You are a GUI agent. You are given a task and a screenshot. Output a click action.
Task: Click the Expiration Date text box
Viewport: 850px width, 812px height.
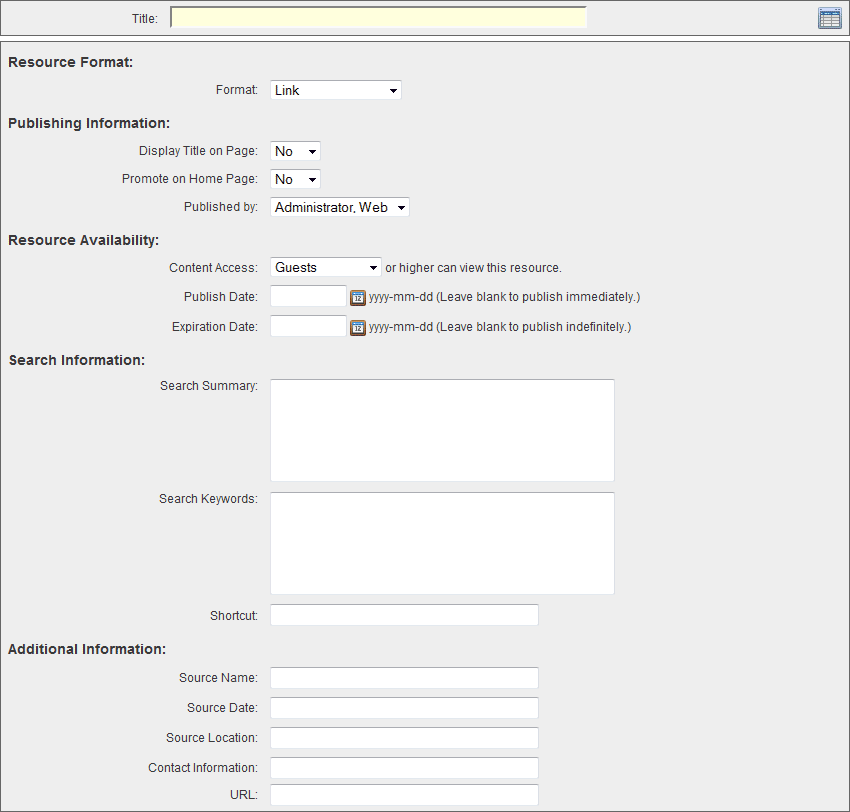point(307,326)
